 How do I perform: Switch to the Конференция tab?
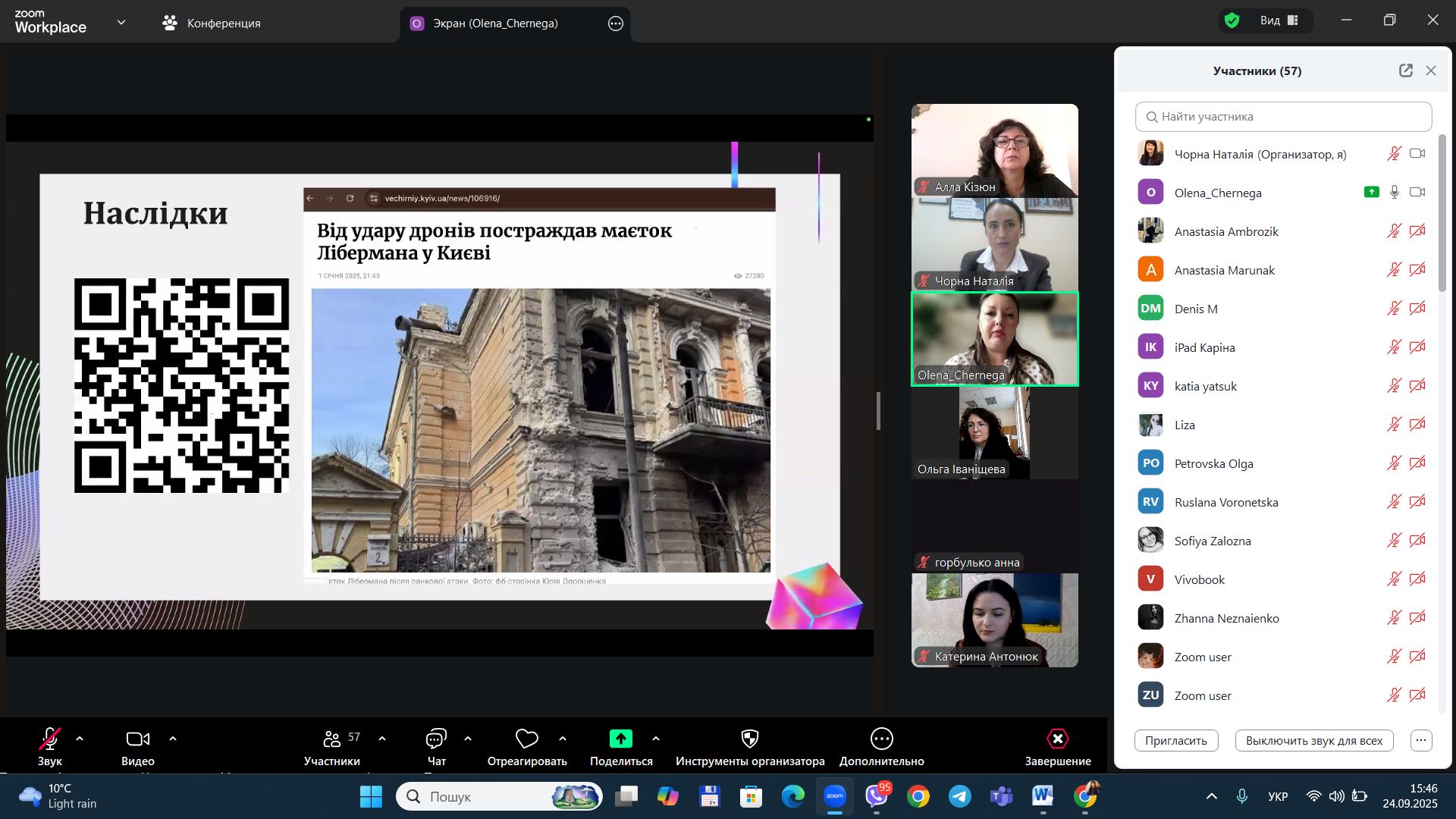(x=212, y=23)
